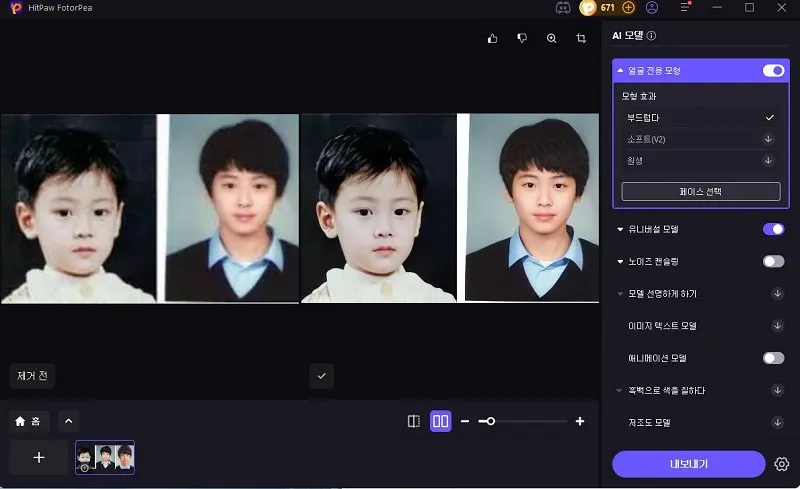Expand the 모델 선명하게 하기 section
The width and height of the screenshot is (800, 489).
(620, 294)
